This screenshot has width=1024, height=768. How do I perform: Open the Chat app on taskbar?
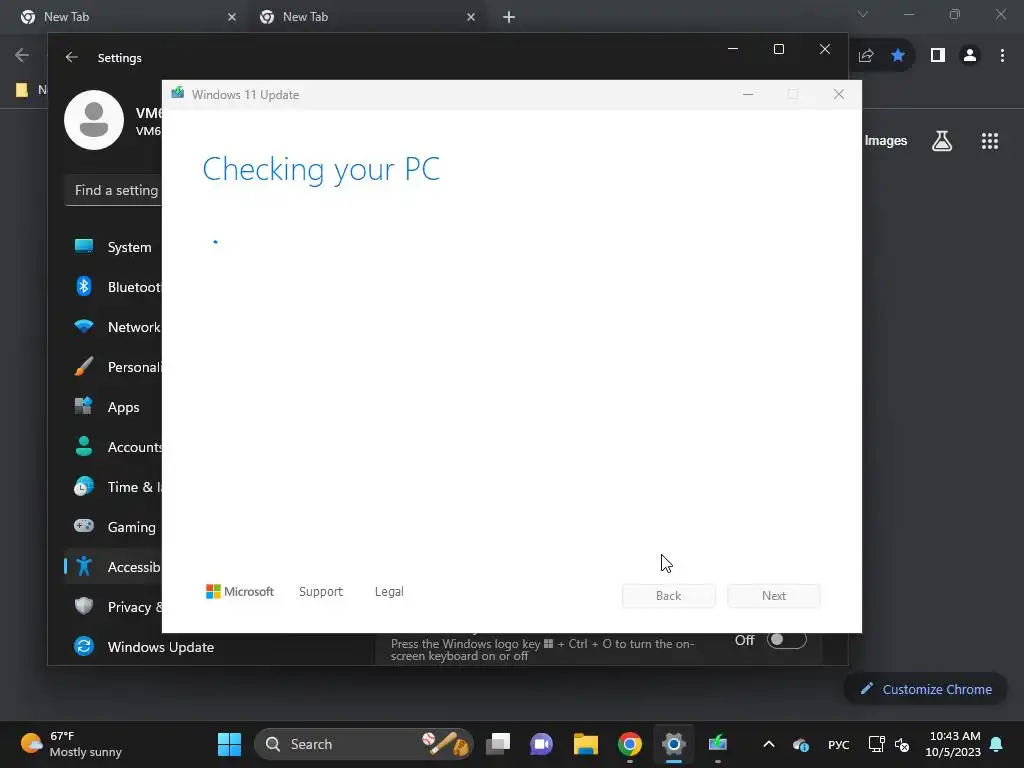541,744
